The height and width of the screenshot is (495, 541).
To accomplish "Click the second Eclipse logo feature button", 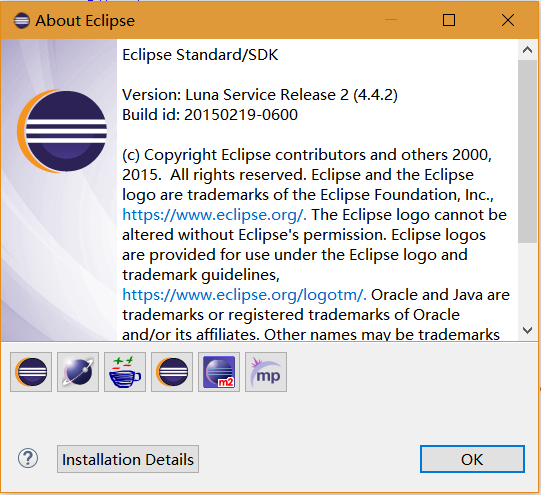I will click(172, 372).
